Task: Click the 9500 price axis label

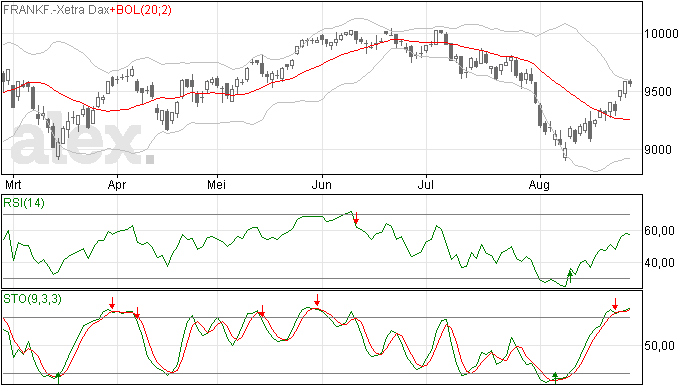Action: tap(658, 92)
